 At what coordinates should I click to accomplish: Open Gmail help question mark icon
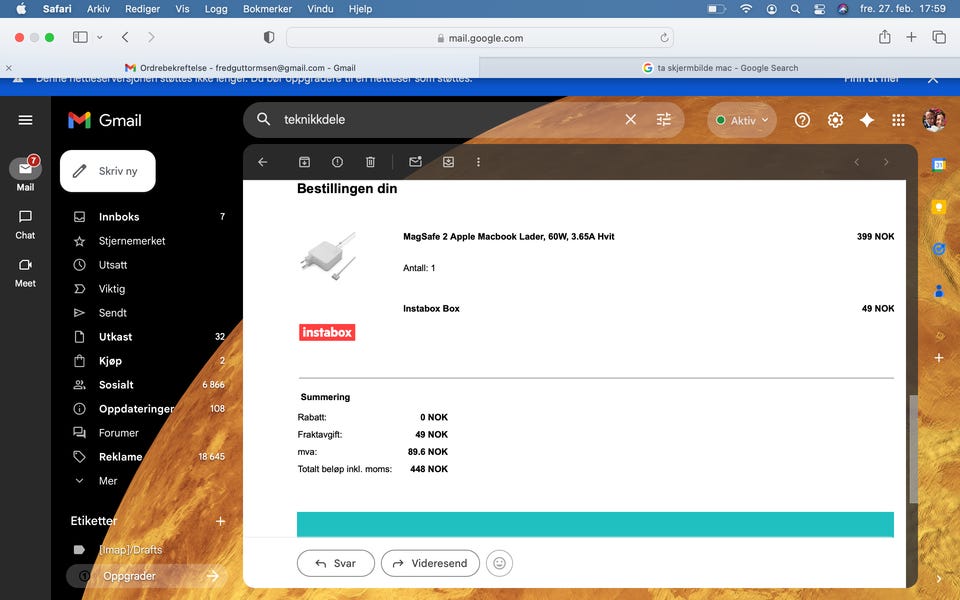pyautogui.click(x=802, y=120)
